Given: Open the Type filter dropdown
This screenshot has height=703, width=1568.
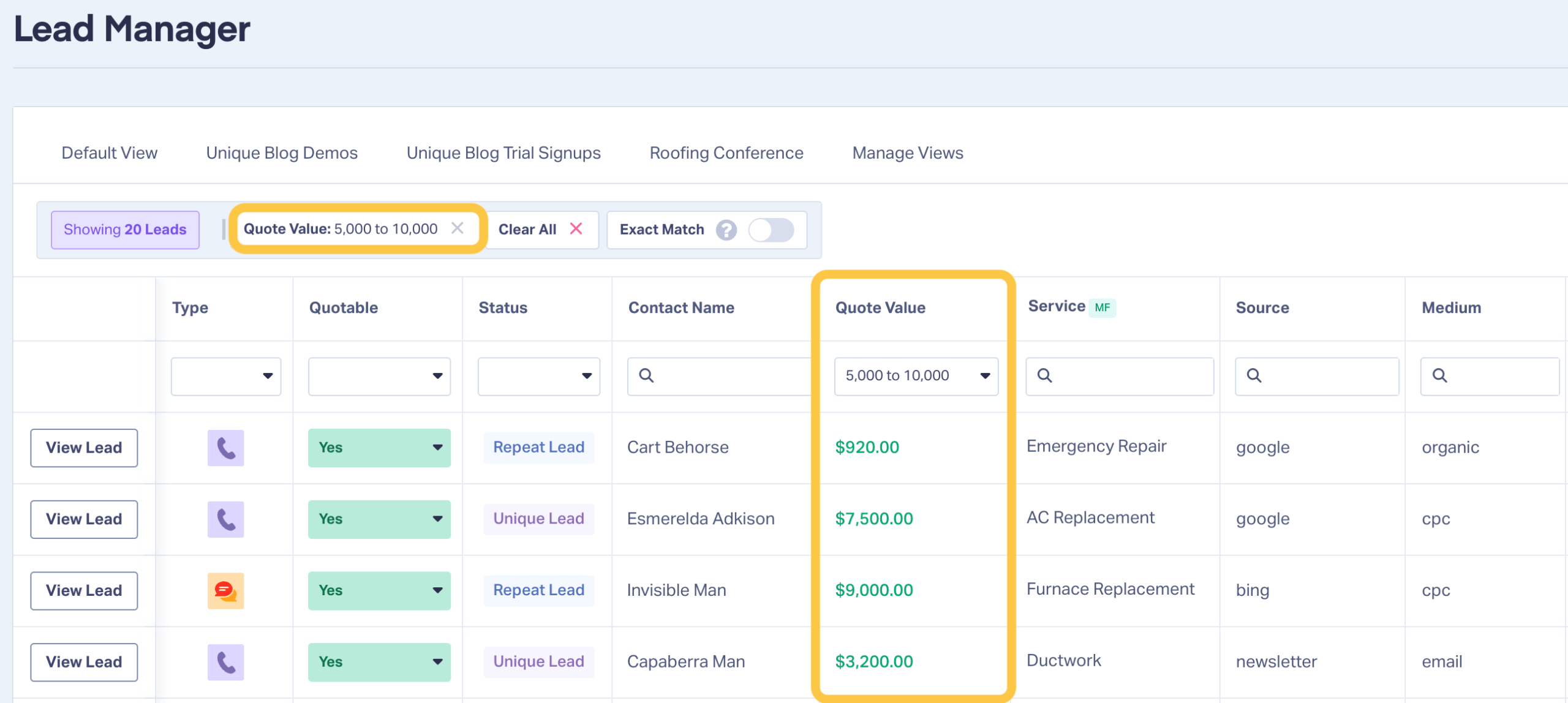Looking at the screenshot, I should [226, 376].
